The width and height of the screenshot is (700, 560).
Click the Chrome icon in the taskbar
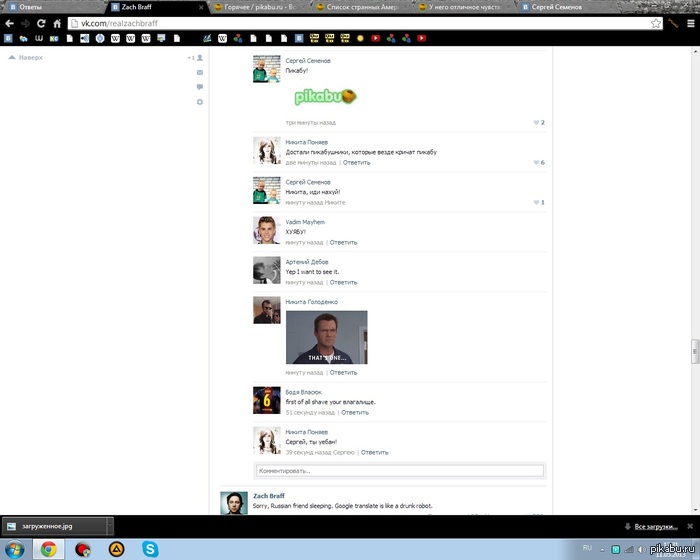pos(47,548)
